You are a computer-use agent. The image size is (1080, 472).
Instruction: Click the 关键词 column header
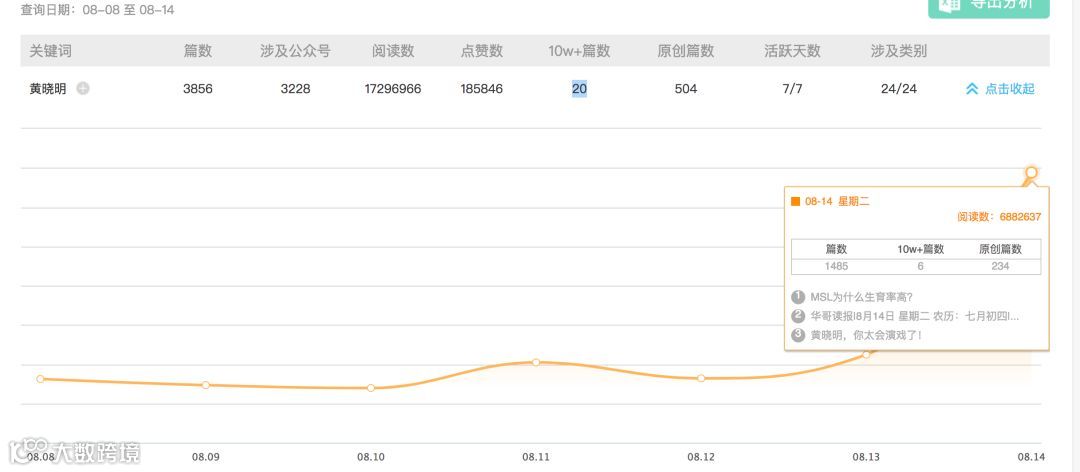(x=50, y=51)
